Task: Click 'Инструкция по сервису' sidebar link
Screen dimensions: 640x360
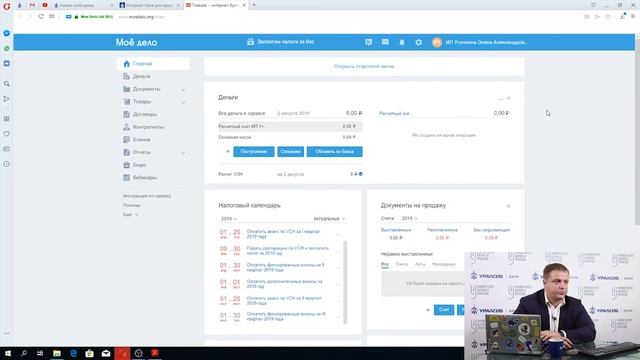Action: click(x=147, y=196)
